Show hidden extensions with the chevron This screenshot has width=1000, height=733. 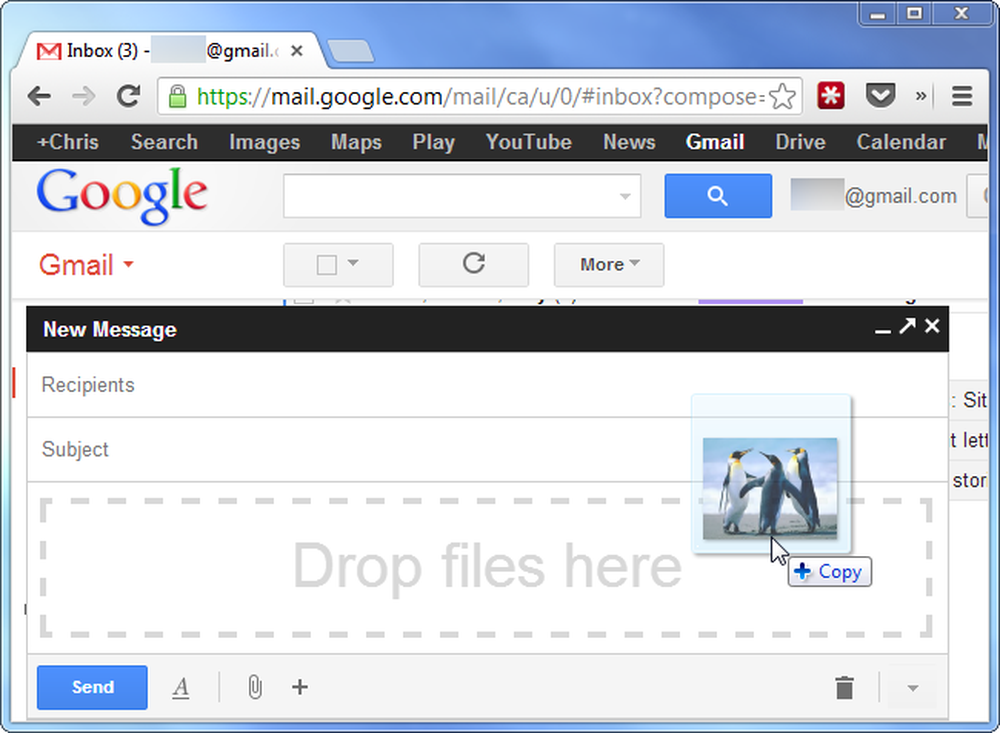(921, 96)
